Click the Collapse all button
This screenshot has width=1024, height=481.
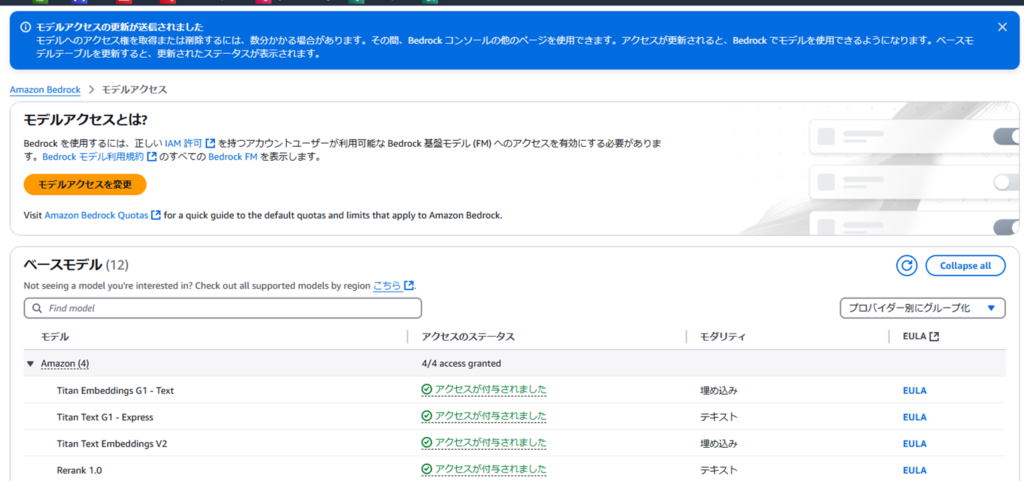(965, 266)
